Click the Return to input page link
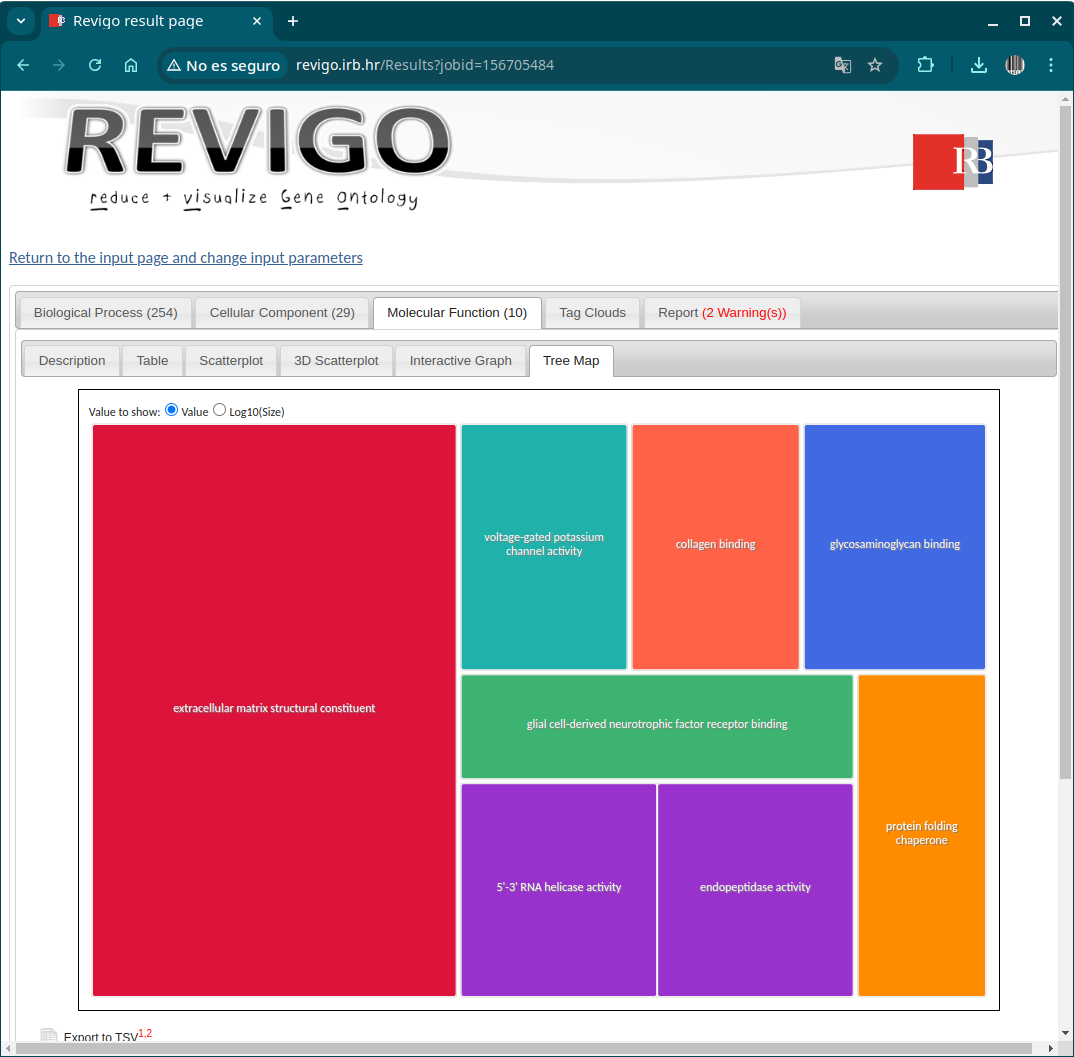 click(186, 258)
